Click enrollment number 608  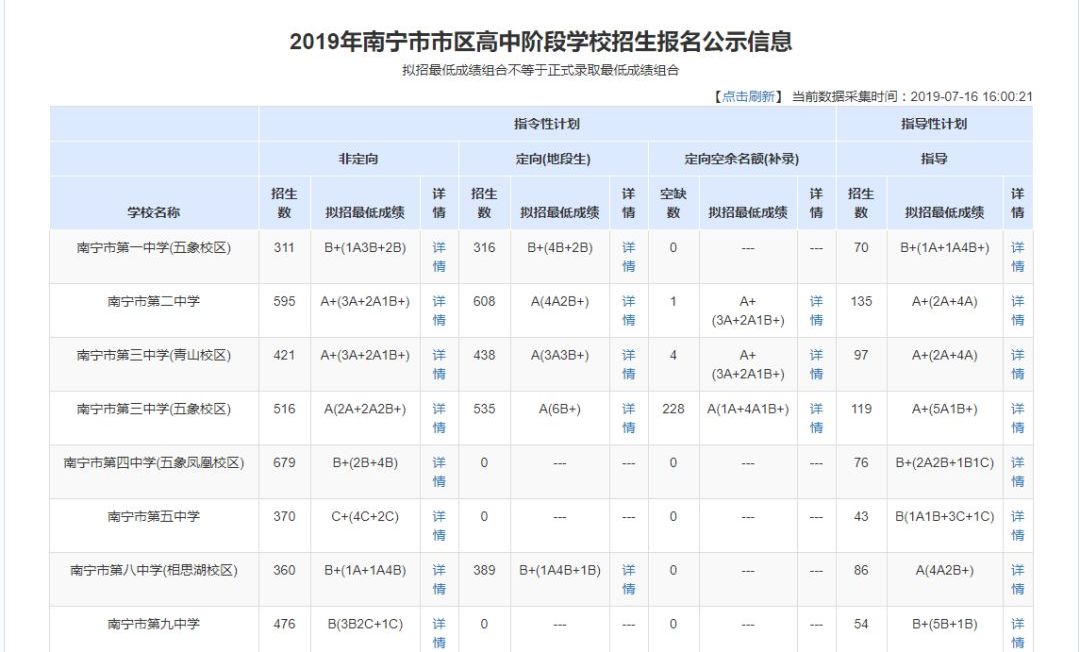pyautogui.click(x=484, y=302)
